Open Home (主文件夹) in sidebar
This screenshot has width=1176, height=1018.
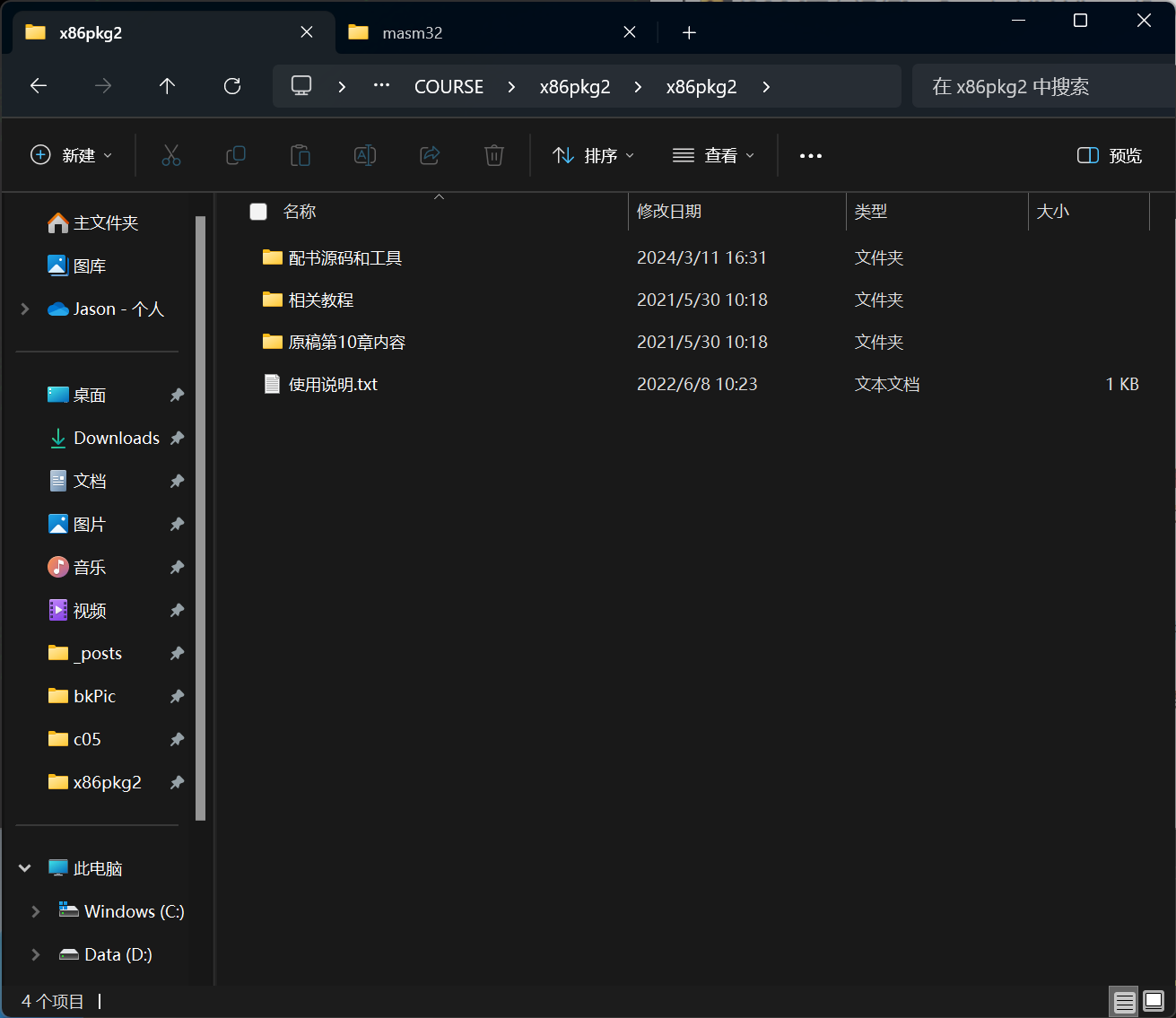click(106, 222)
